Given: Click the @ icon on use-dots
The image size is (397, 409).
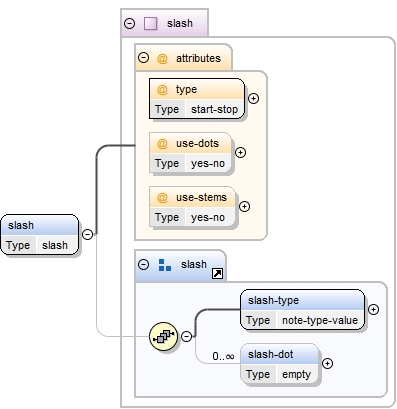Looking at the screenshot, I should point(162,144).
